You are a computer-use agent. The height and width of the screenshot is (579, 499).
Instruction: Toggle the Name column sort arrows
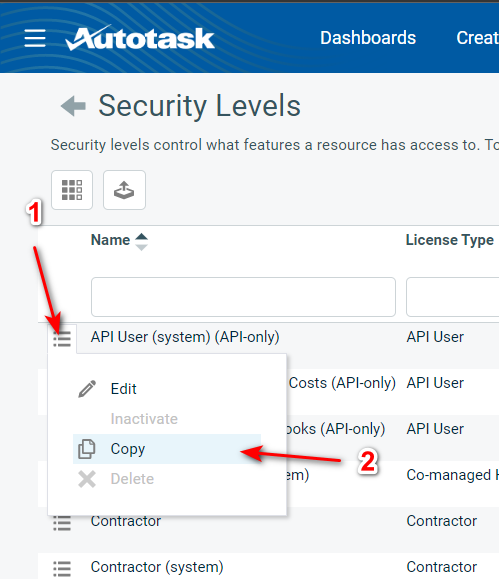click(141, 242)
